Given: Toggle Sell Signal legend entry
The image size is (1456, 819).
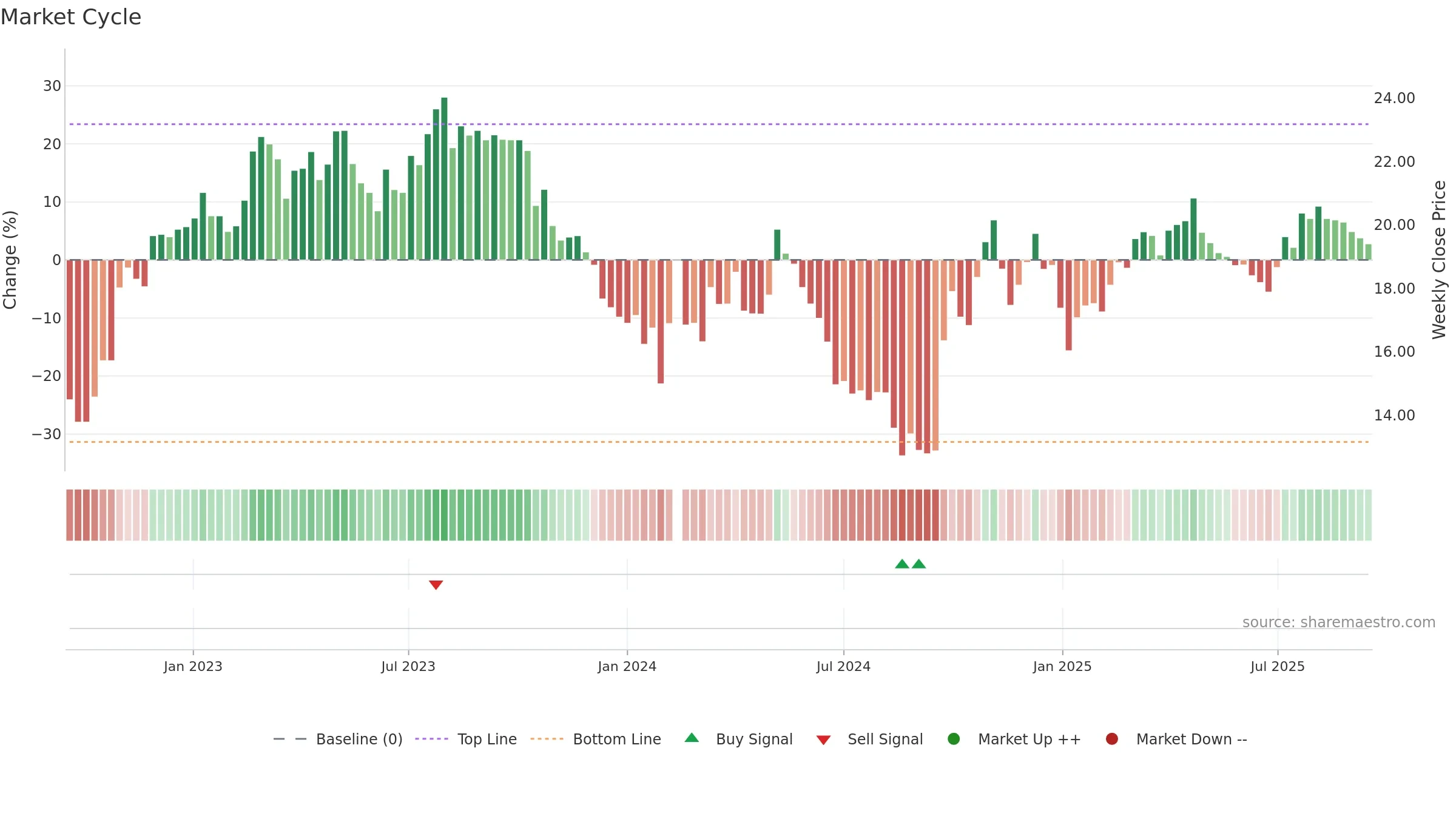Looking at the screenshot, I should (869, 739).
